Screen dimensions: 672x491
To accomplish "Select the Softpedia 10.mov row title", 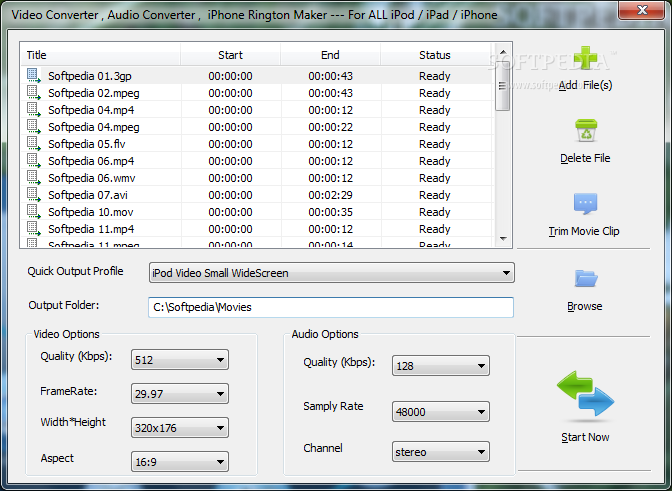I will click(90, 212).
